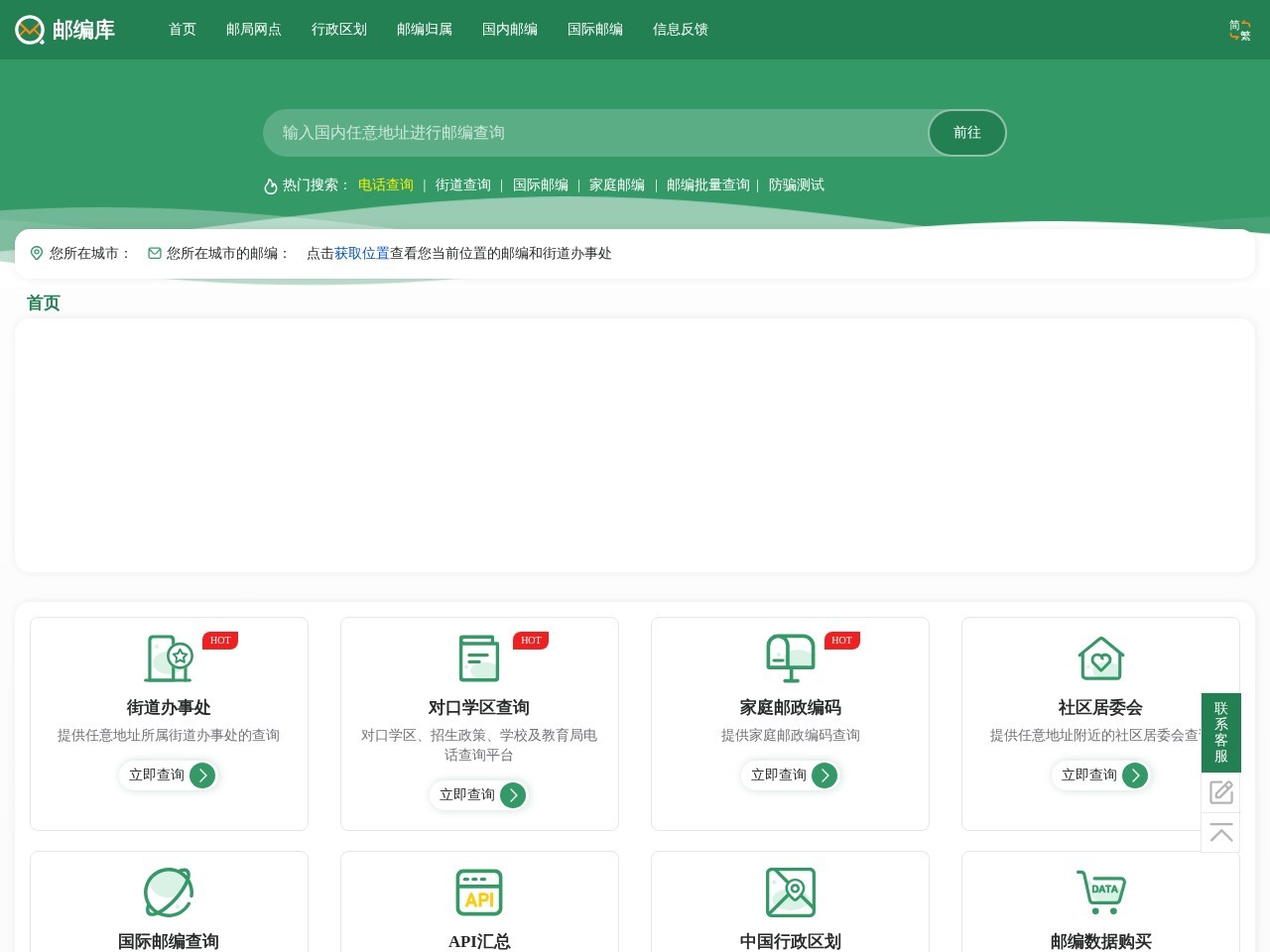
Task: Toggle the 简繁 language switcher
Action: [x=1239, y=30]
